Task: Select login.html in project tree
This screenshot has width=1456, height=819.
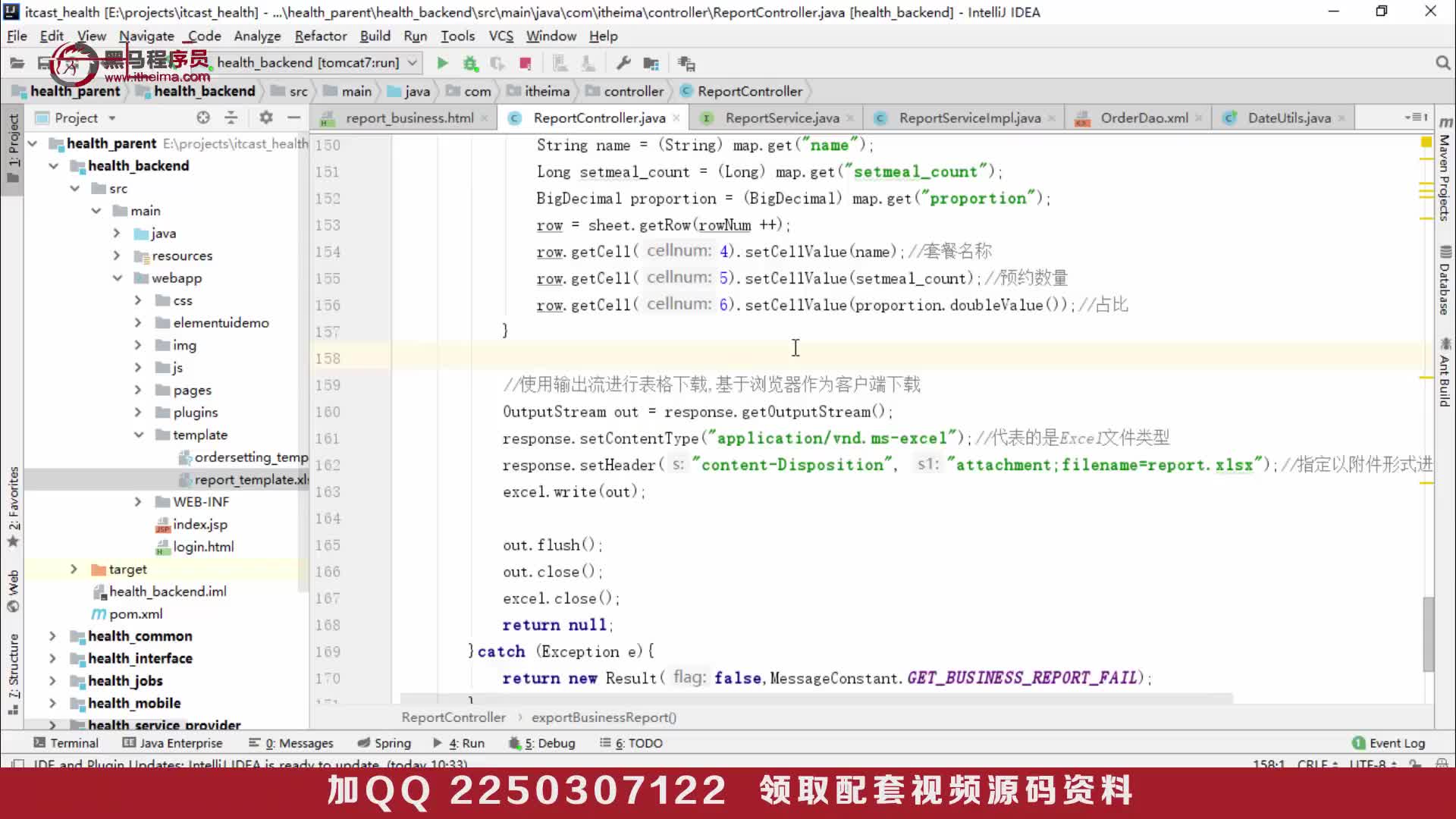Action: tap(195, 547)
